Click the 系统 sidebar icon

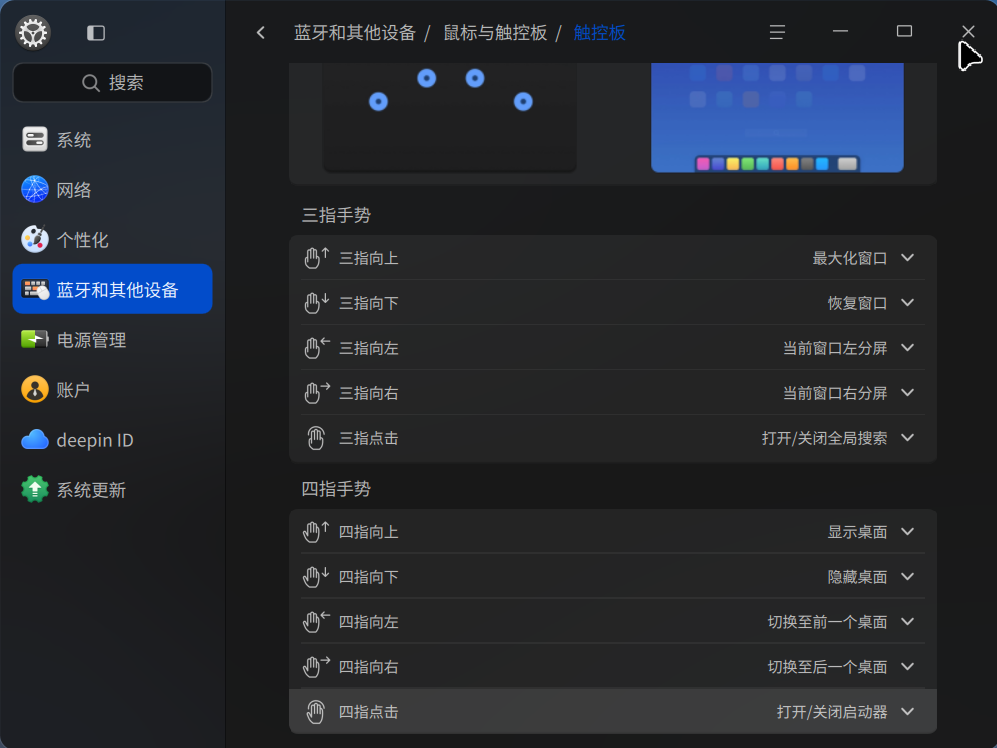click(x=35, y=139)
